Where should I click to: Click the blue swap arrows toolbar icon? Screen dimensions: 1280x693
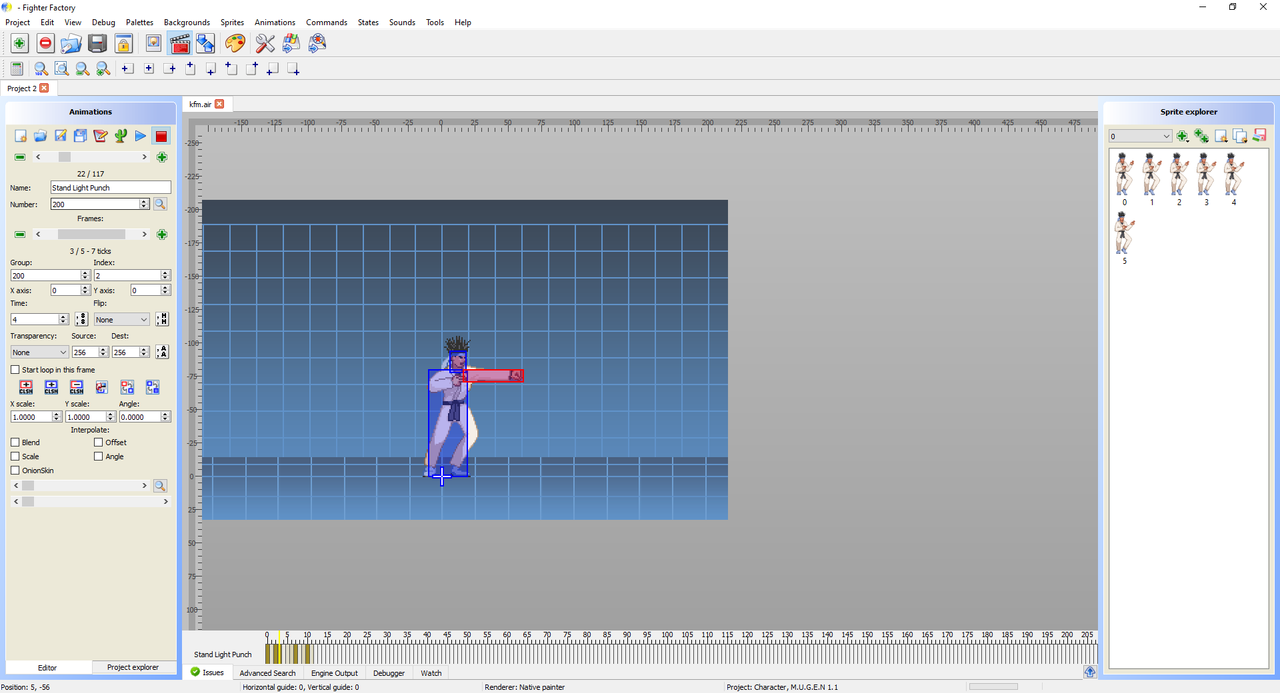pyautogui.click(x=205, y=43)
